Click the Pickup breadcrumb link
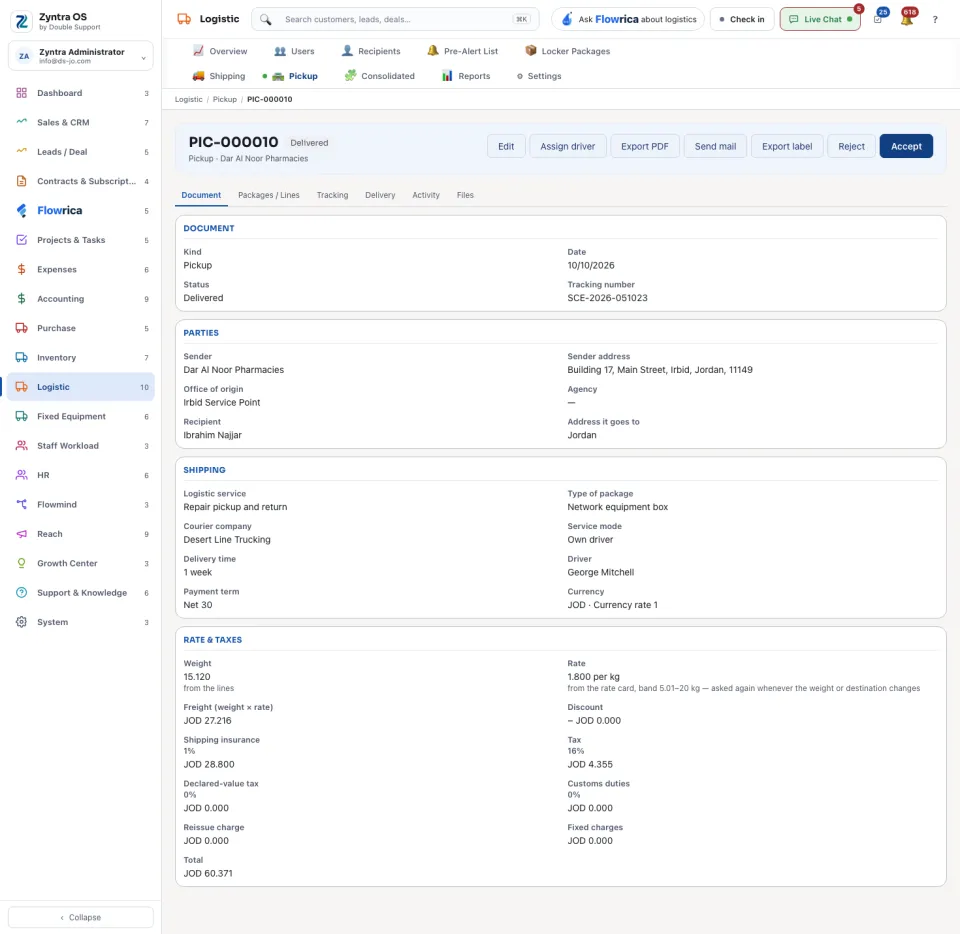The width and height of the screenshot is (960, 934). point(225,99)
